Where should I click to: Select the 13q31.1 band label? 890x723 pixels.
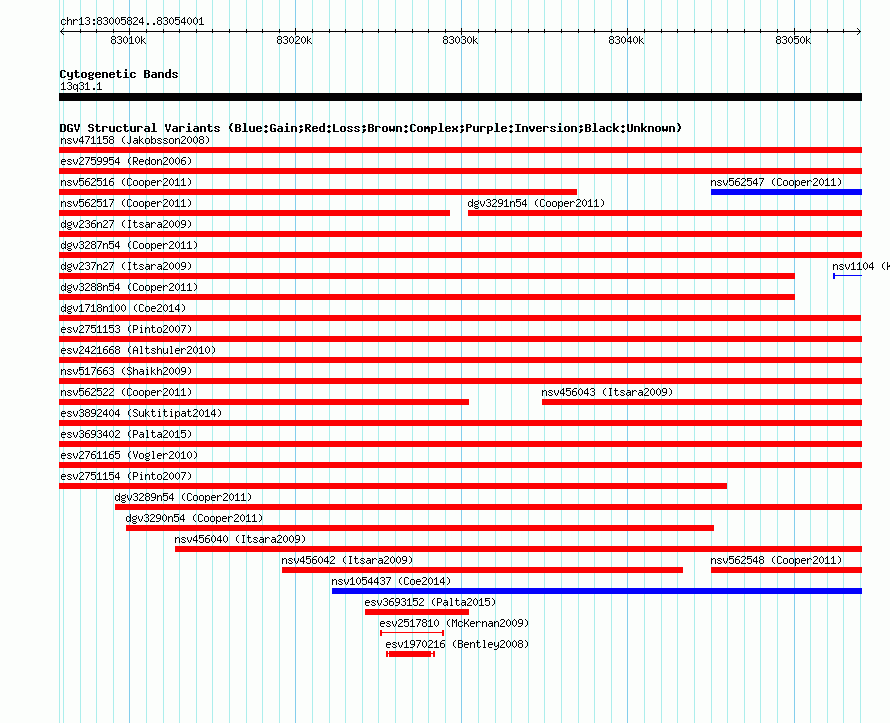click(x=81, y=86)
